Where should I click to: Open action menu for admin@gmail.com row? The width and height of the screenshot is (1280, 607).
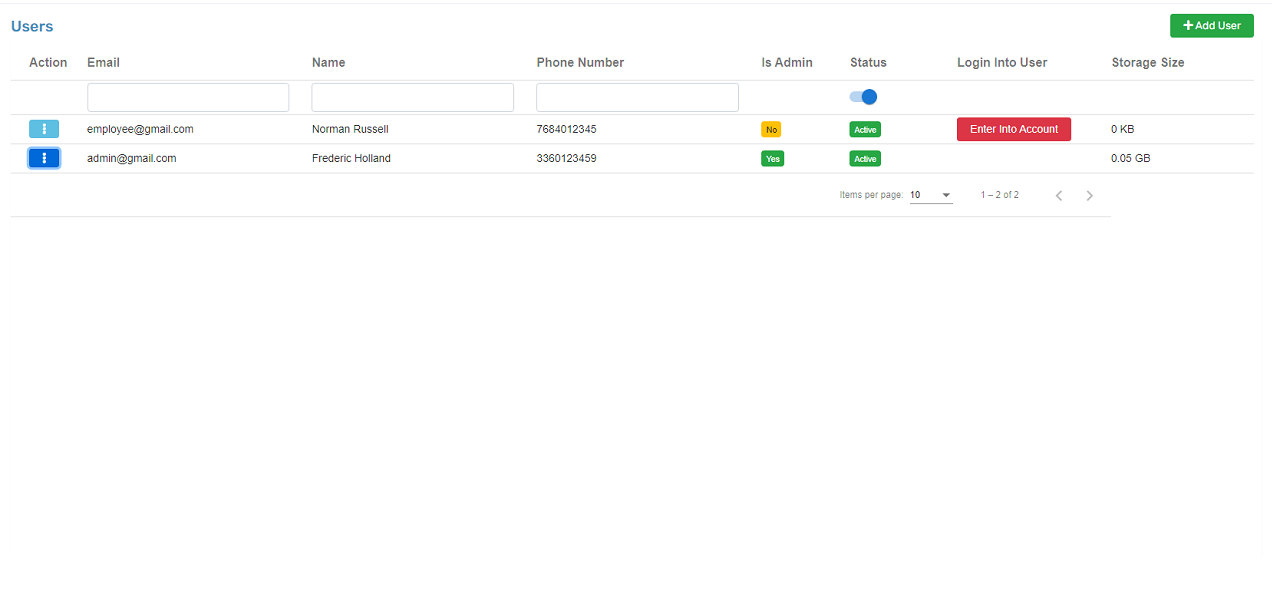44,158
